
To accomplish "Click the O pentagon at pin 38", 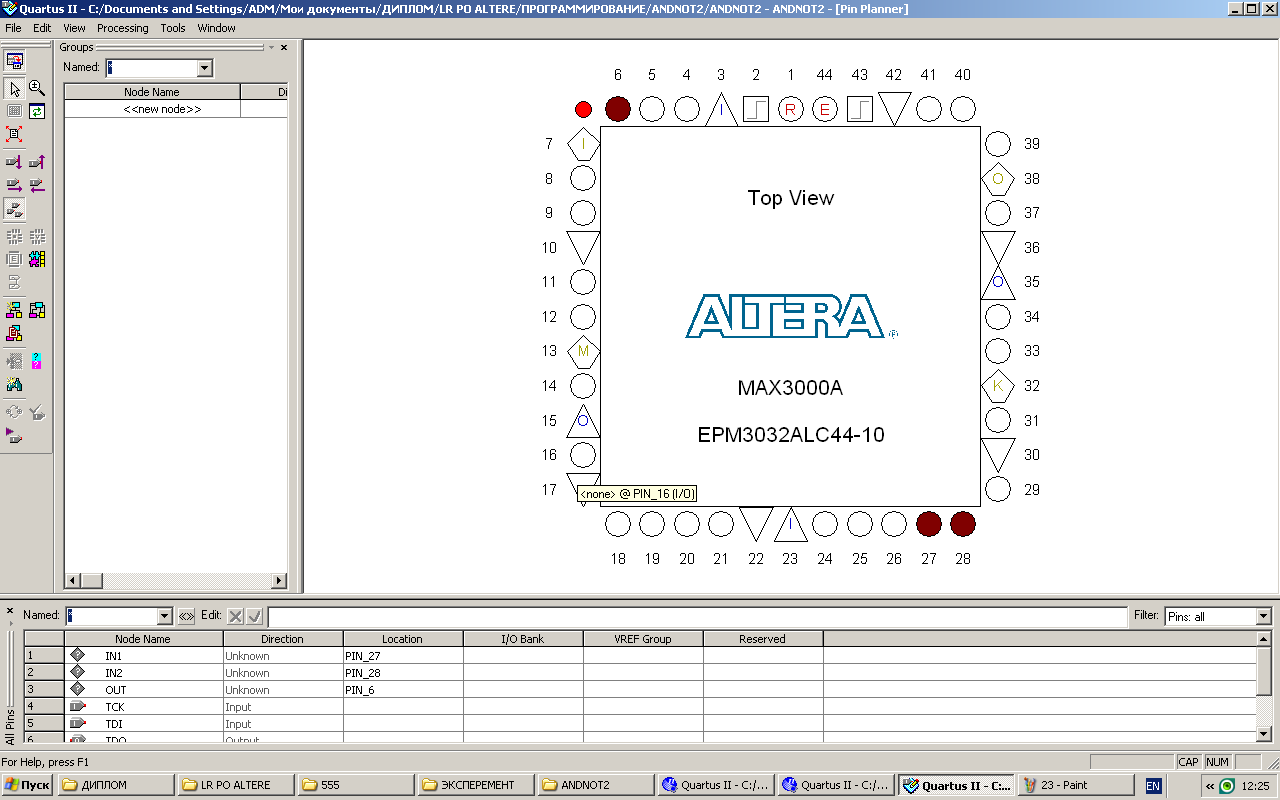I will tap(998, 178).
